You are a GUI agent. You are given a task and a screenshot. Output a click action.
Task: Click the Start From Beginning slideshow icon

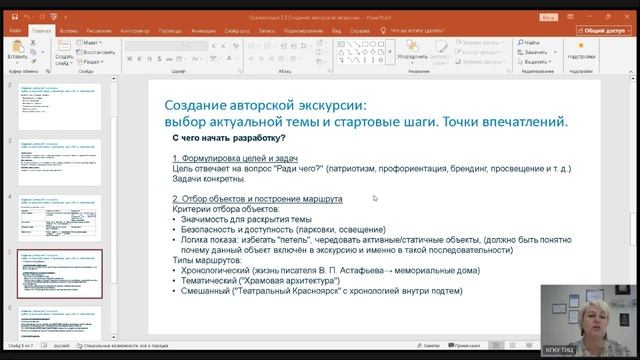[x=53, y=17]
